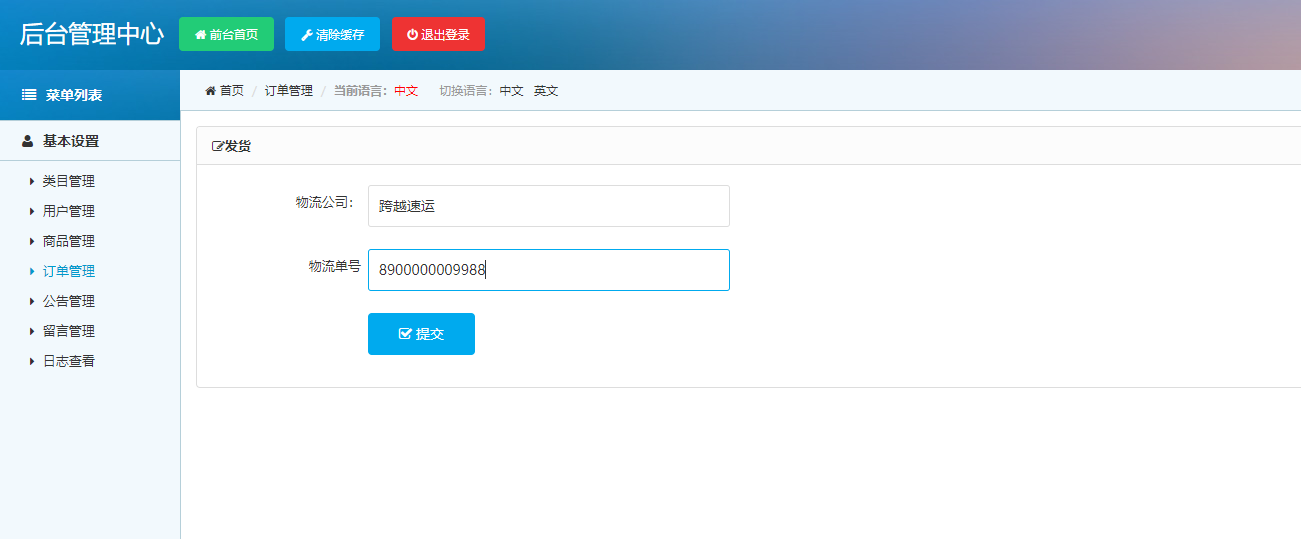
Task: Click the 退出登录 red button
Action: click(438, 34)
